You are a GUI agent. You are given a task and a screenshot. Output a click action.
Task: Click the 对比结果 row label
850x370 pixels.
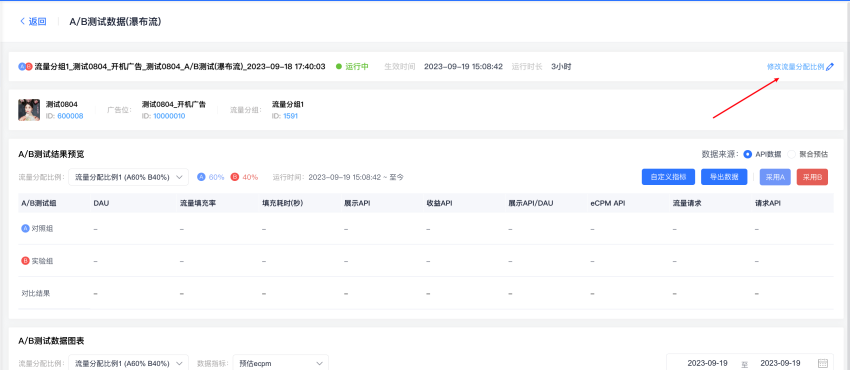[x=37, y=294]
